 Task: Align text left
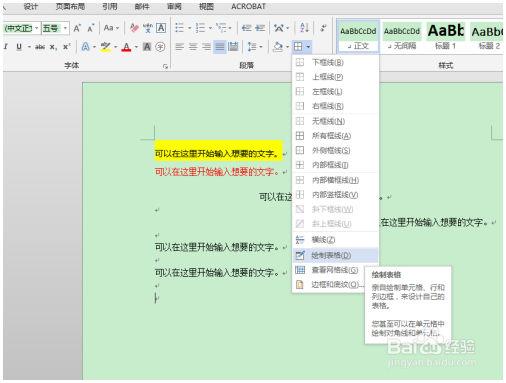tap(179, 47)
